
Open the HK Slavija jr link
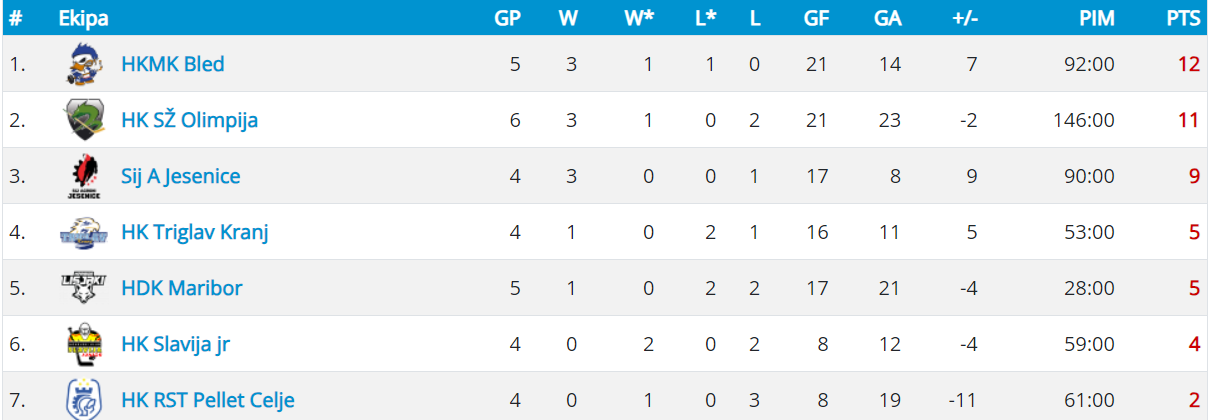(x=176, y=344)
